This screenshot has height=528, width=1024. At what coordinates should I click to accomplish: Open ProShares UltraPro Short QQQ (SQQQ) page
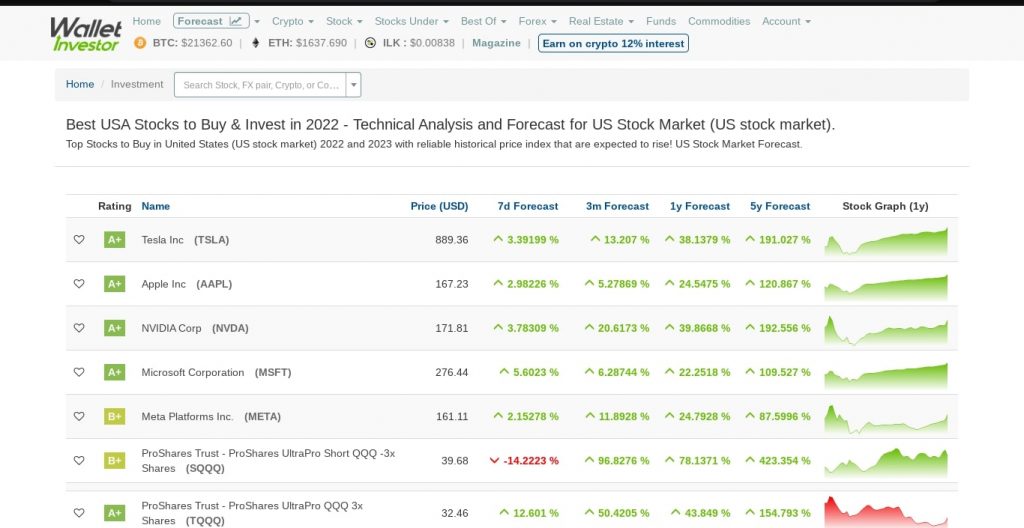(268, 461)
